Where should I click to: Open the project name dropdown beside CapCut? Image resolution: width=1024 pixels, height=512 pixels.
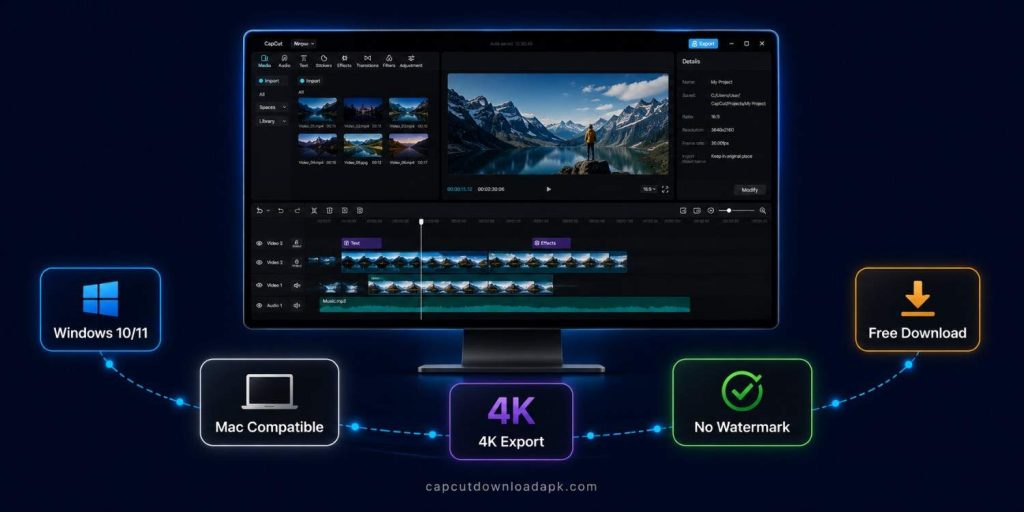pos(303,44)
